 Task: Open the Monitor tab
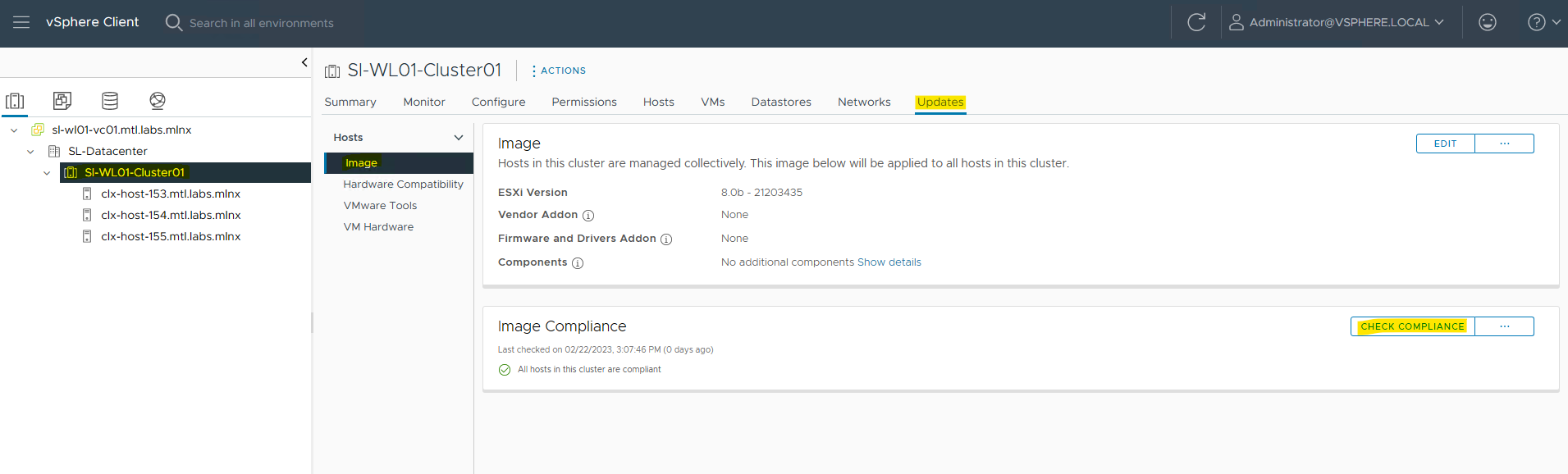pyautogui.click(x=424, y=102)
